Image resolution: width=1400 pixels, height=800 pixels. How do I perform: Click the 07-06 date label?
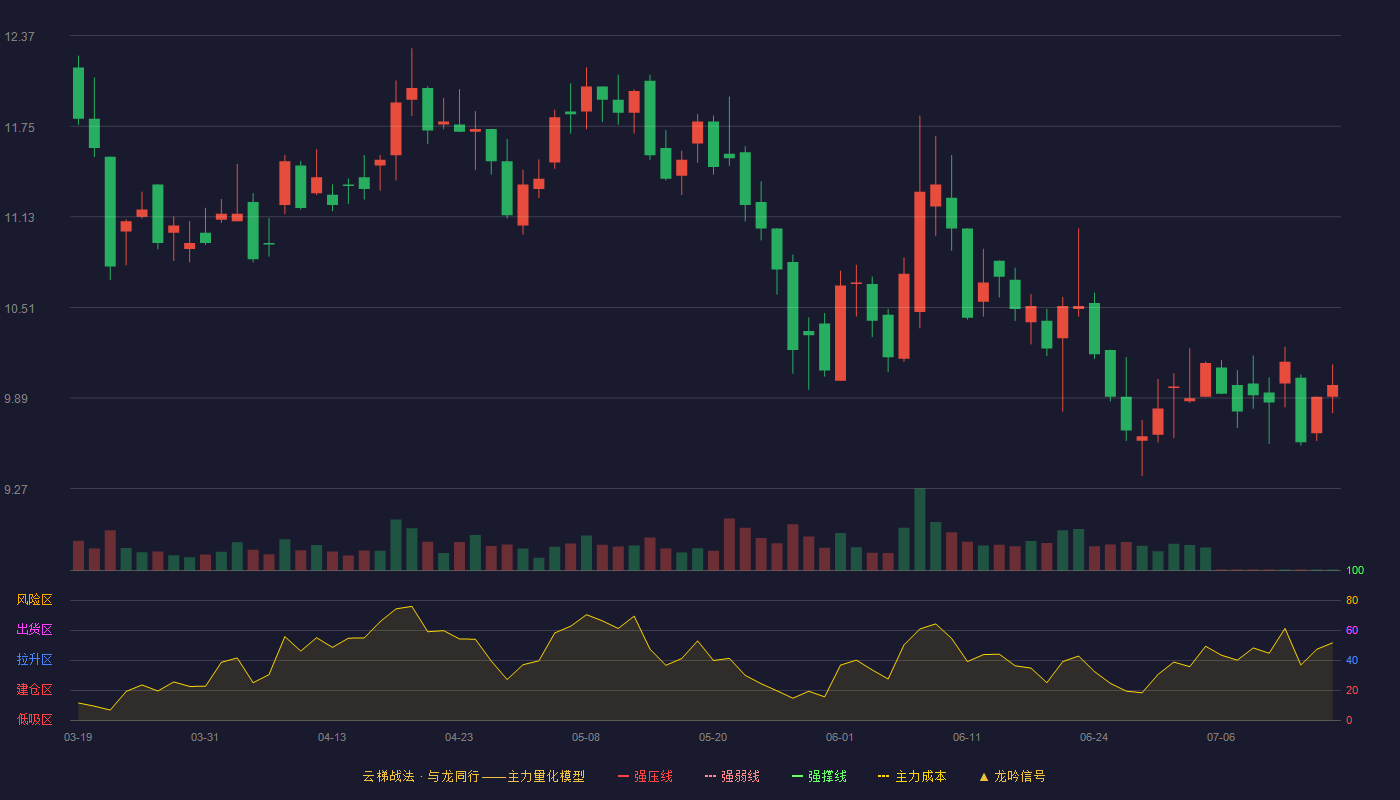(x=1221, y=737)
